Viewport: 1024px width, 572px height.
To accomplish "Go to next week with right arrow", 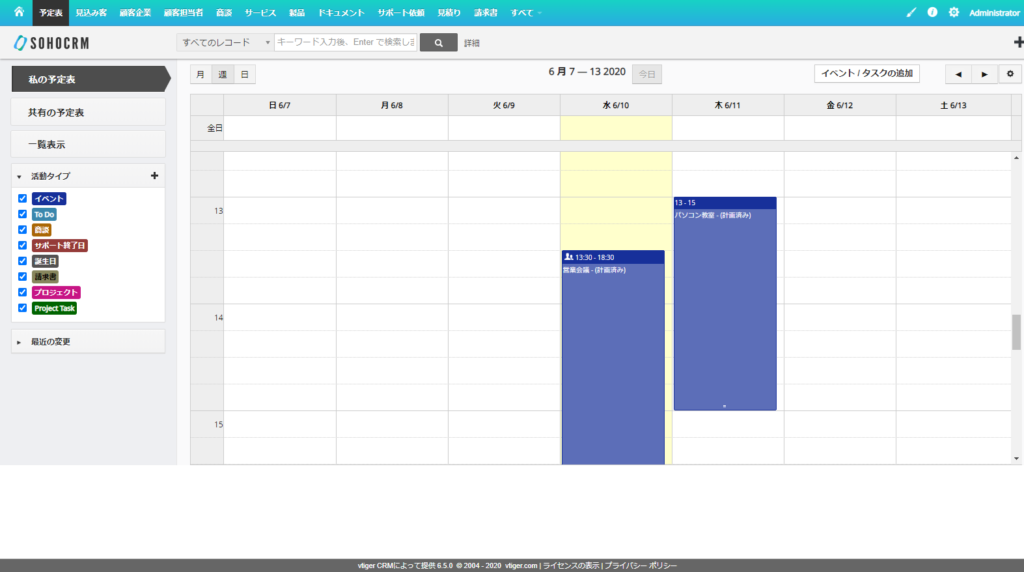I will pyautogui.click(x=984, y=74).
